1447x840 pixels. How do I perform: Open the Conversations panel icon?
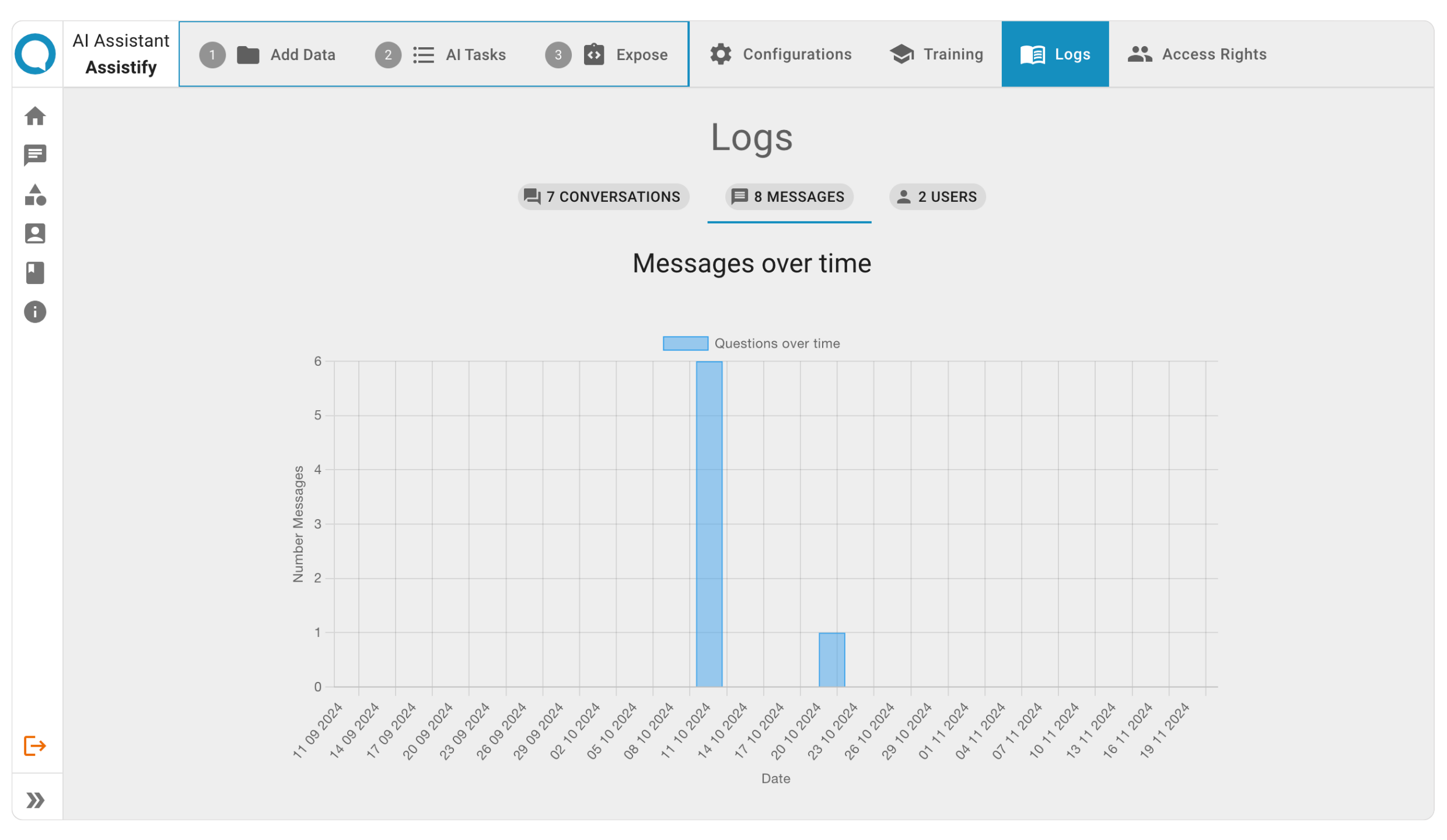click(34, 155)
